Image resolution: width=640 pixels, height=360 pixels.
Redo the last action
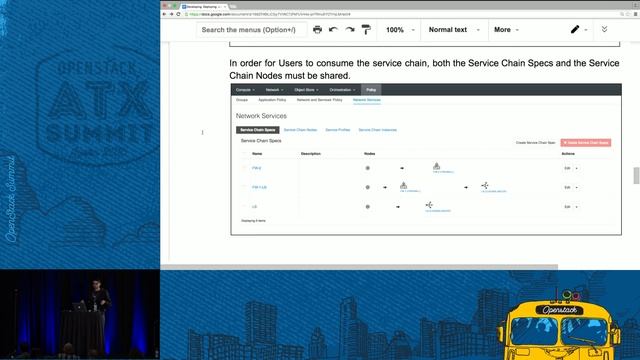(350, 29)
